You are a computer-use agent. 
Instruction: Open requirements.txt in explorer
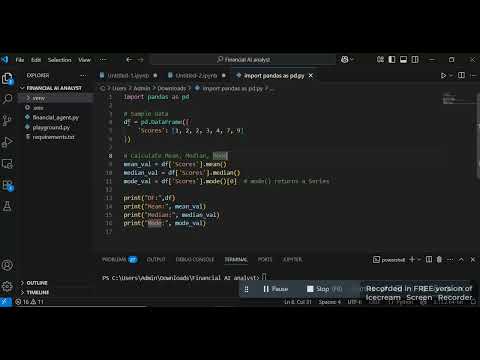click(x=53, y=137)
